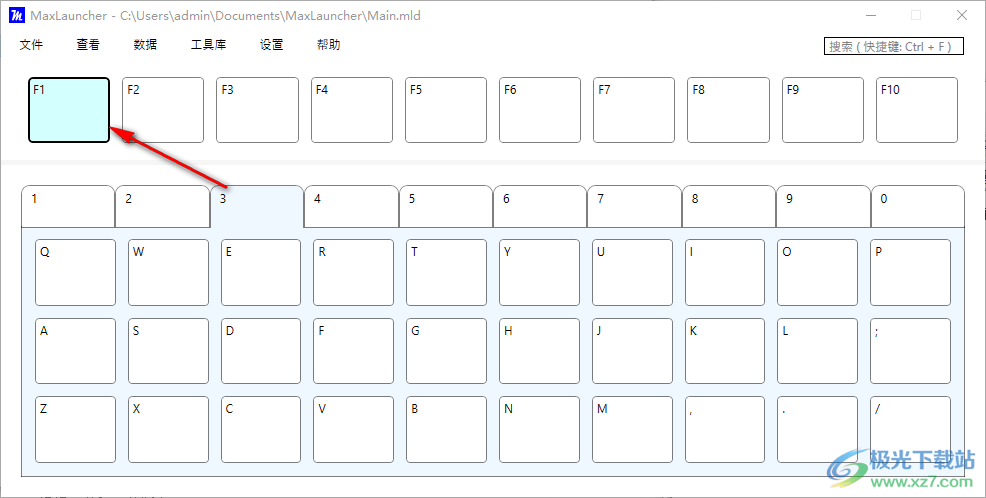Open the 文件 menu
Screen dimensions: 986x498
click(x=31, y=45)
